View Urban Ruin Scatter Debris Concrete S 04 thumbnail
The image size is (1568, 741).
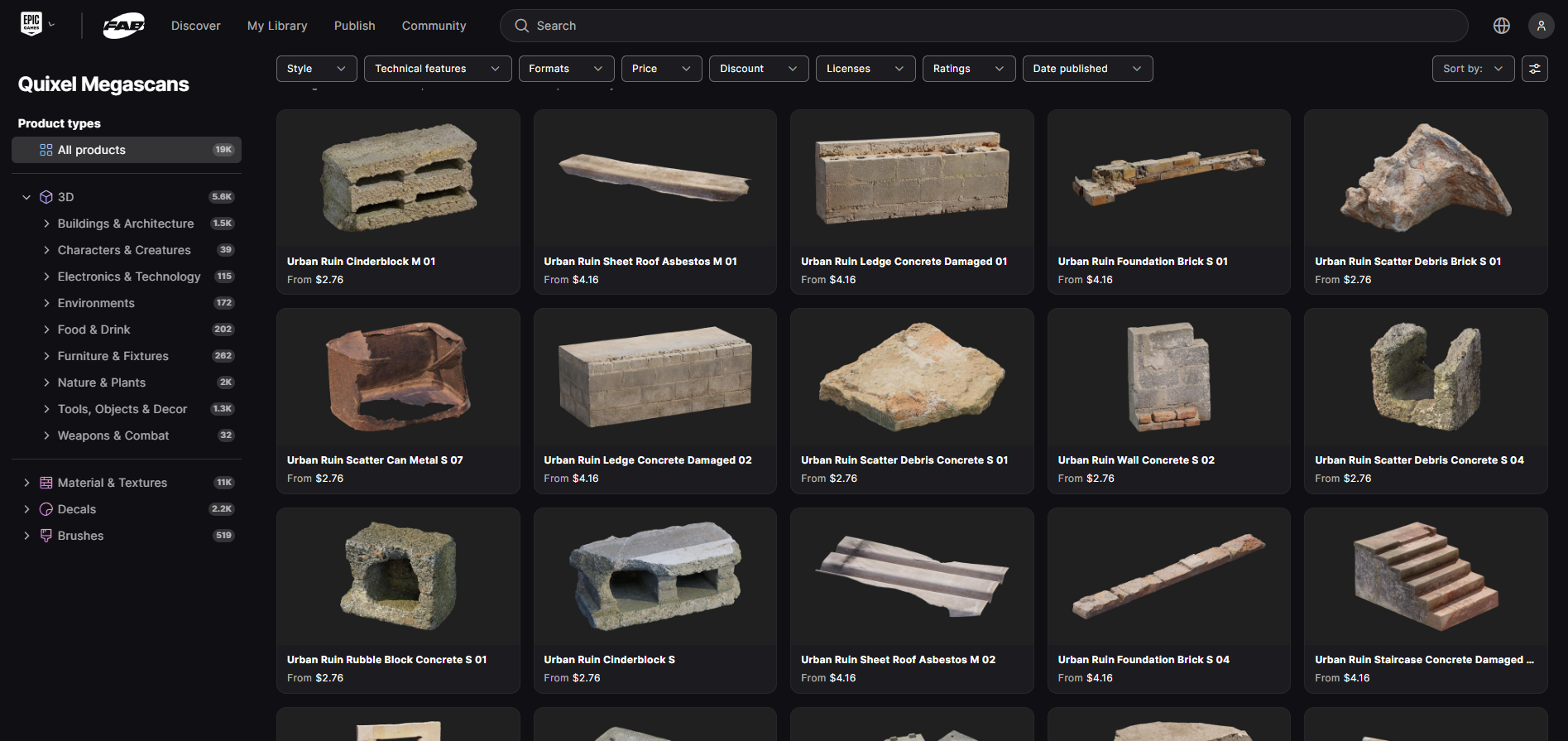[x=1426, y=377]
